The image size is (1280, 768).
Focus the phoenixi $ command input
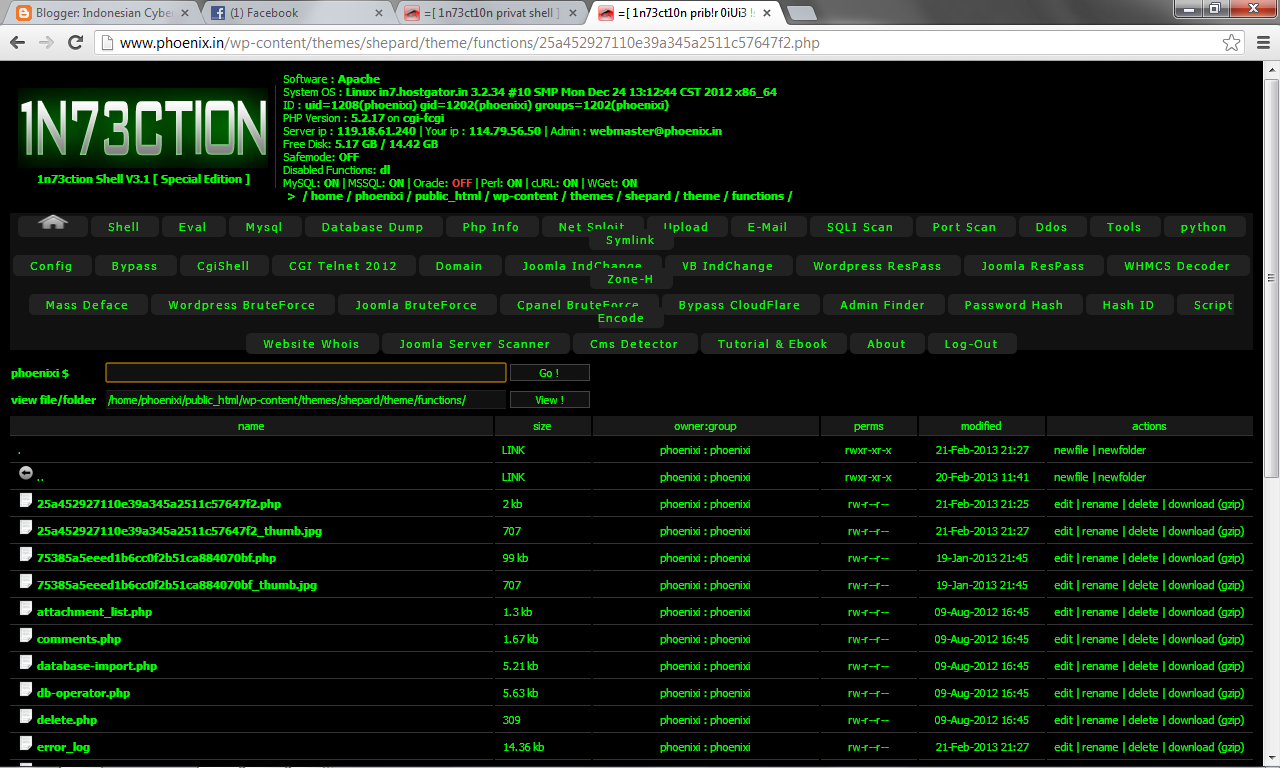[x=306, y=373]
